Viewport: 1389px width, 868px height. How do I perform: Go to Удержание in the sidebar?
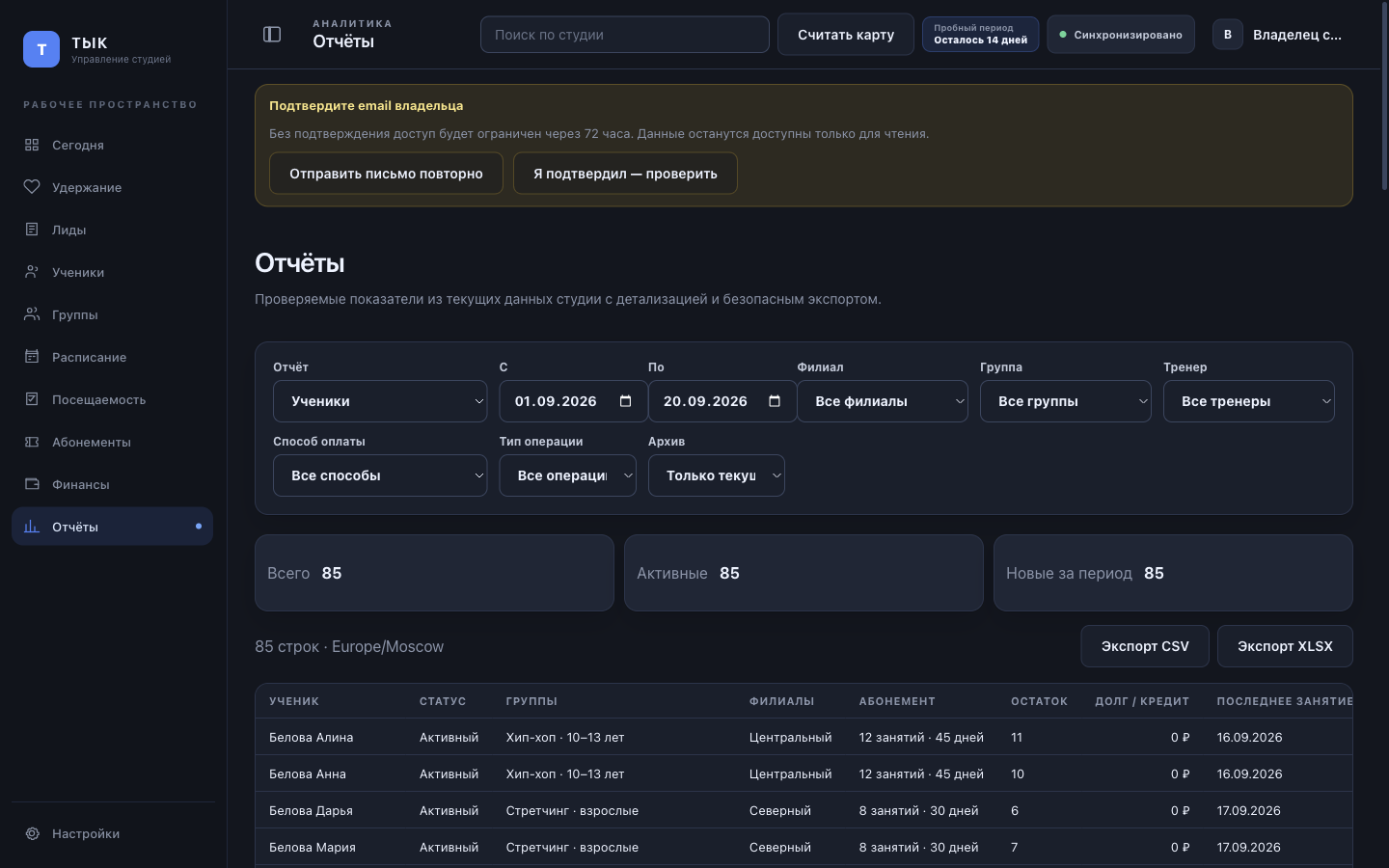coord(112,187)
